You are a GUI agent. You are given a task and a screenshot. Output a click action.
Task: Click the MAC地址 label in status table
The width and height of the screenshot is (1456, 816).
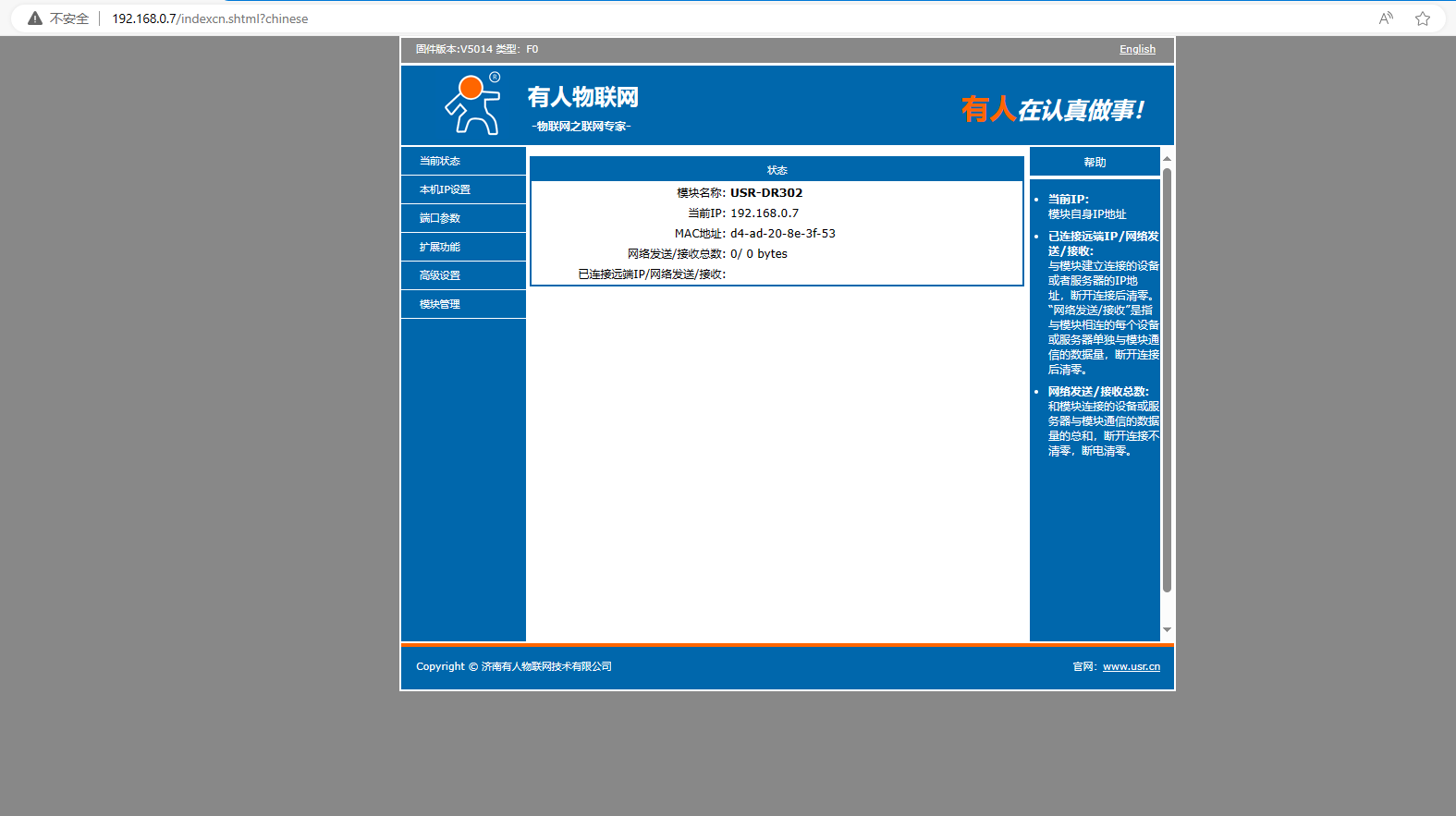pos(700,234)
